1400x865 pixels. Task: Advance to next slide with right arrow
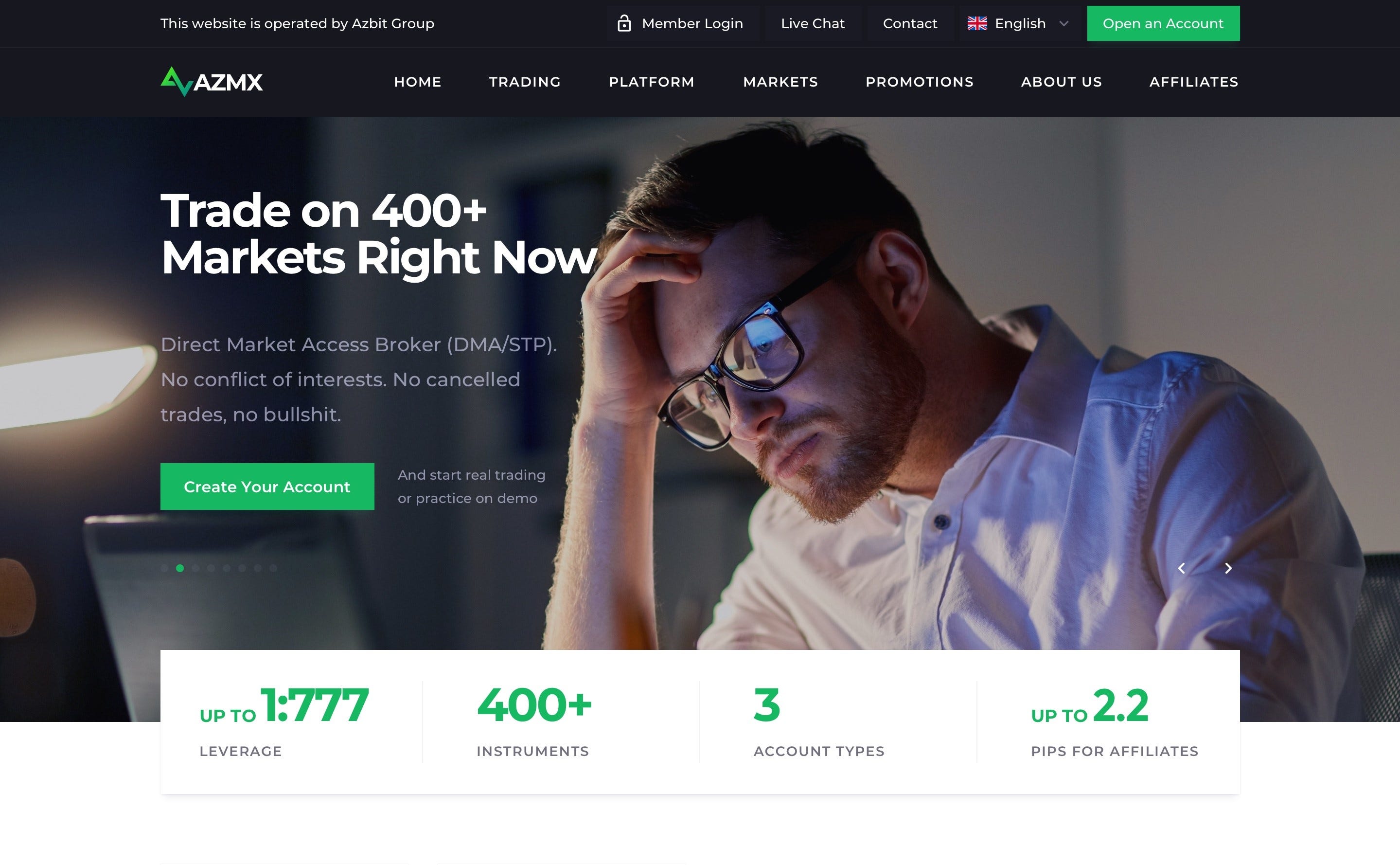pos(1228,568)
